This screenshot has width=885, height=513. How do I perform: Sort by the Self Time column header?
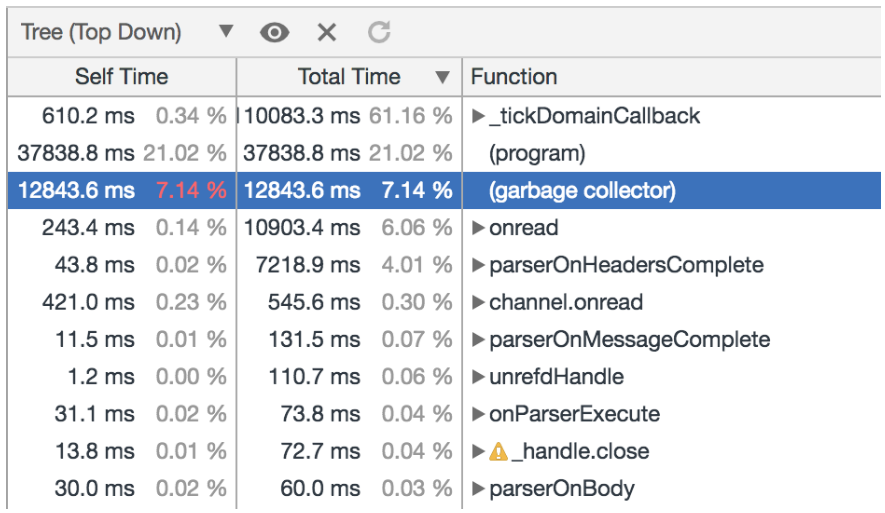122,77
